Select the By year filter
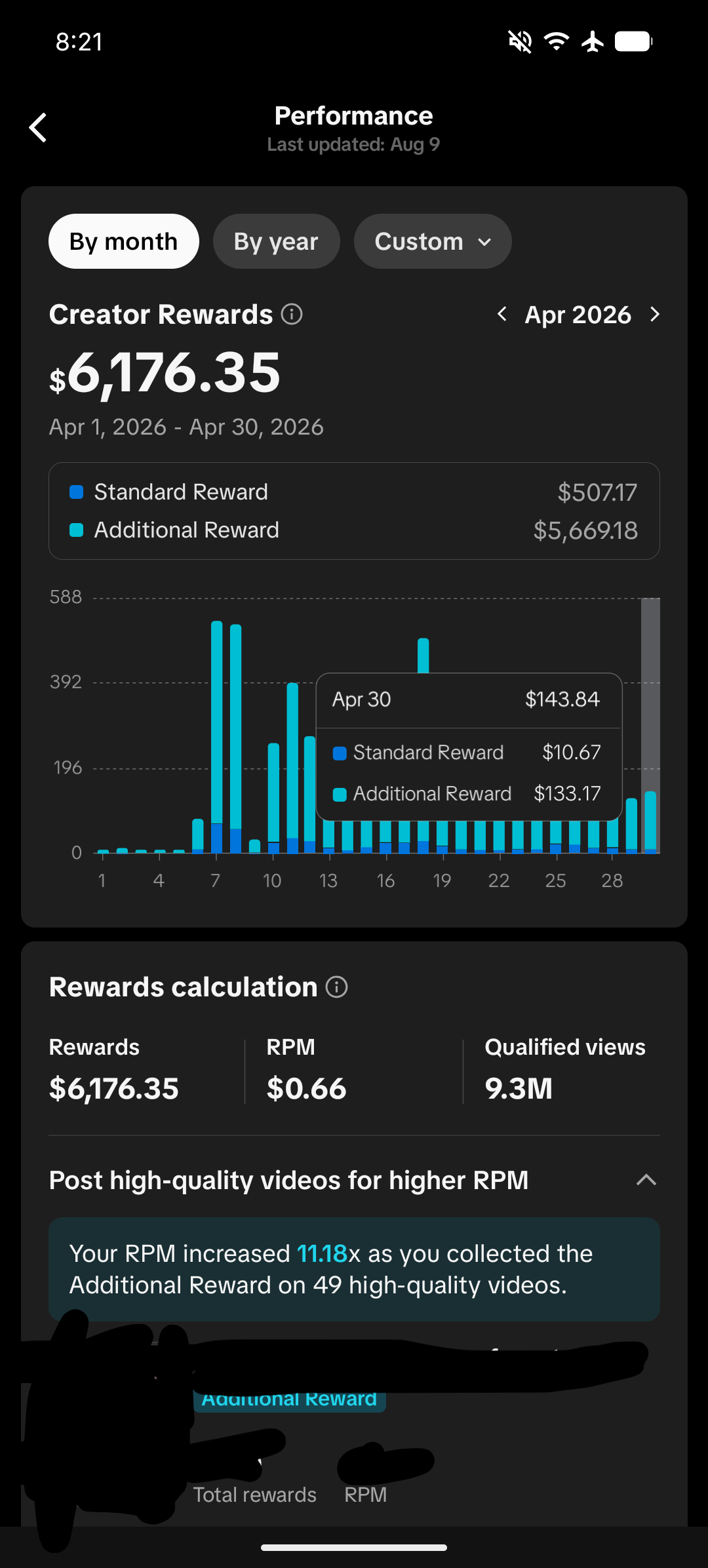The image size is (708, 1568). click(x=276, y=241)
